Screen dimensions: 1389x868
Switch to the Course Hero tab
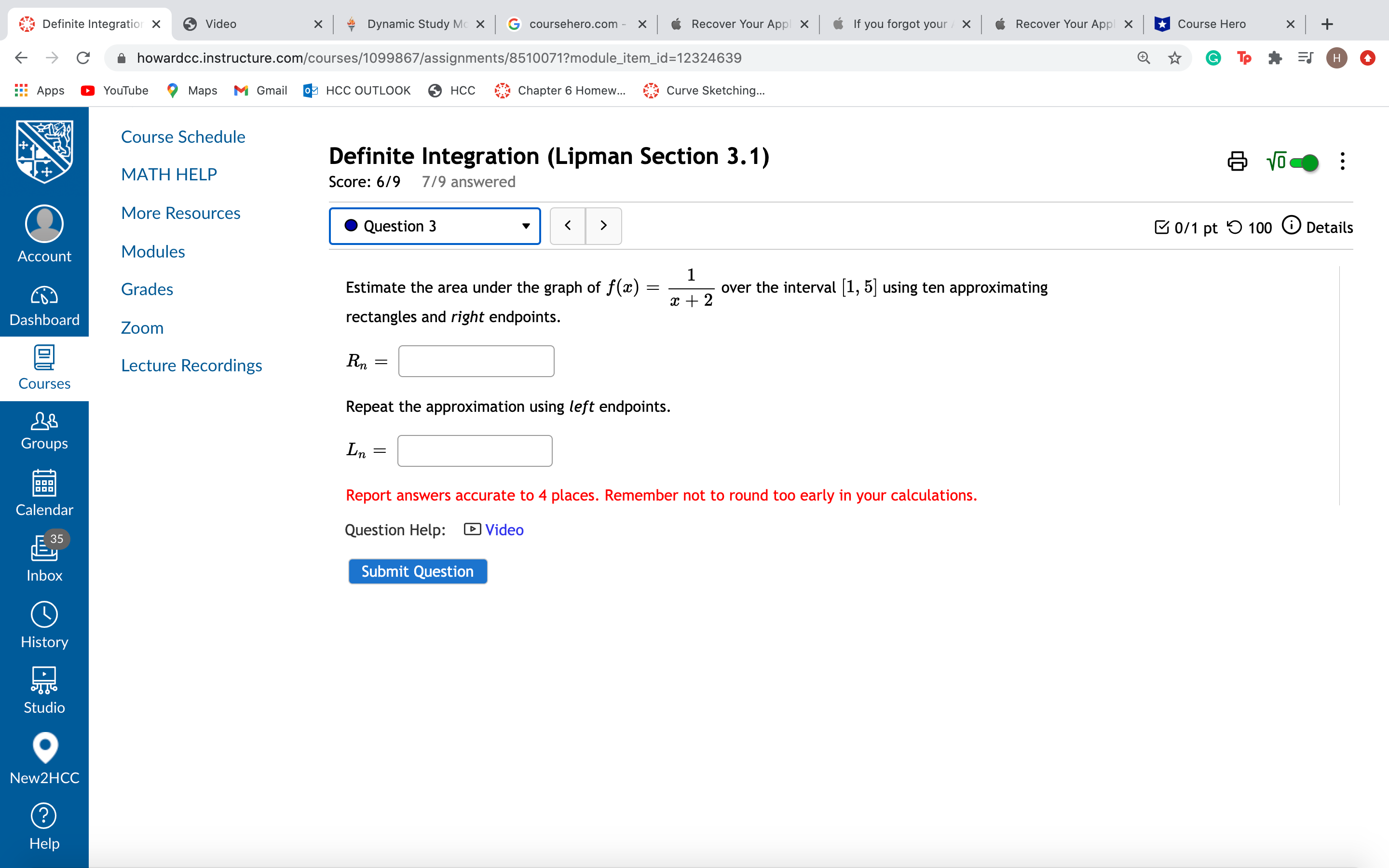[1211, 24]
